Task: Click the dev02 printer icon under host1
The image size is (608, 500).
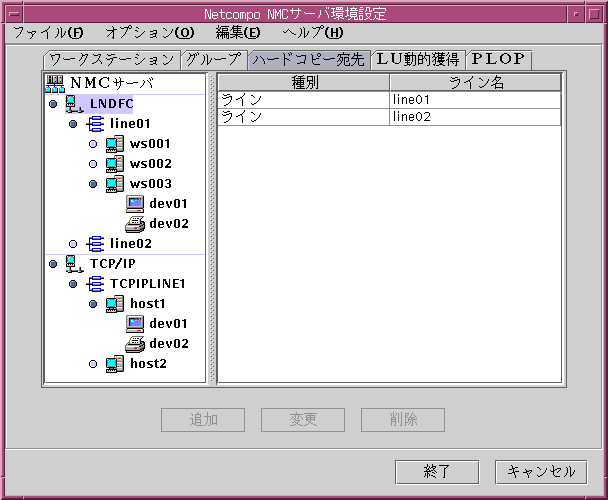Action: [x=135, y=344]
